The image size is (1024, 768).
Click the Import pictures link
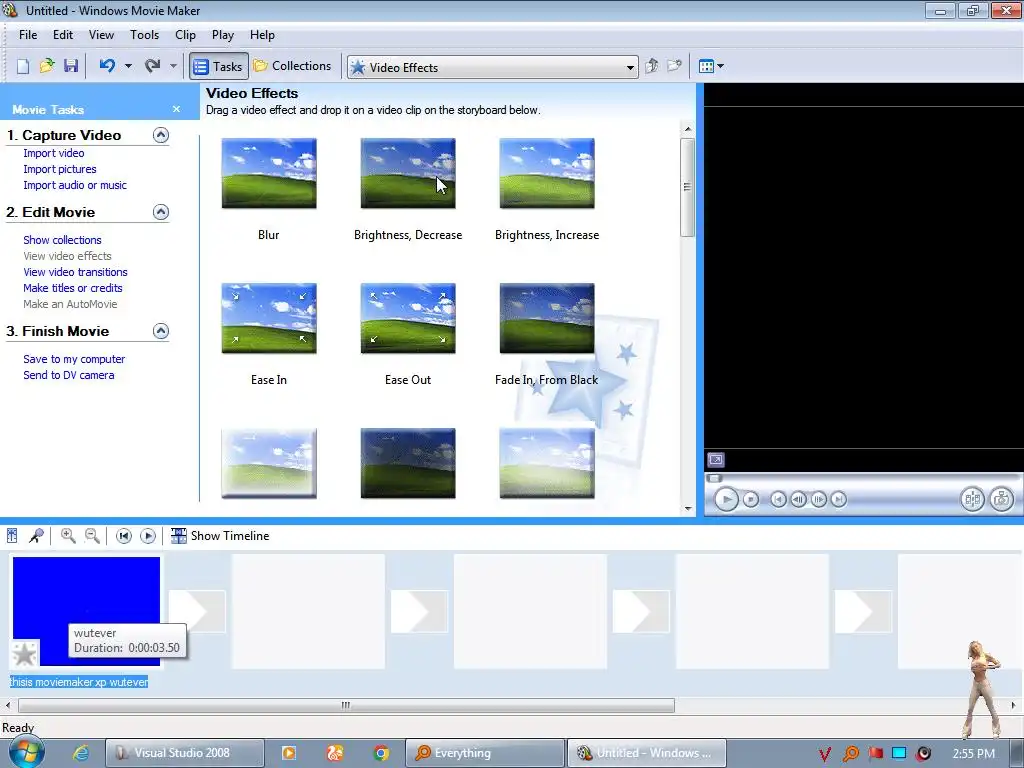pyautogui.click(x=59, y=169)
